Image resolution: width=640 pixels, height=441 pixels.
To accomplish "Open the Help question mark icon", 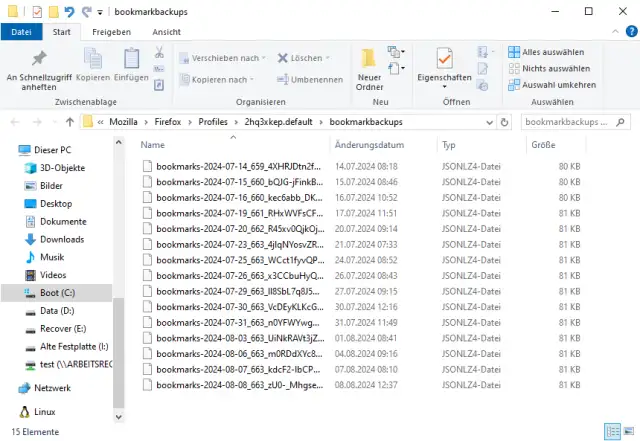I will [631, 31].
